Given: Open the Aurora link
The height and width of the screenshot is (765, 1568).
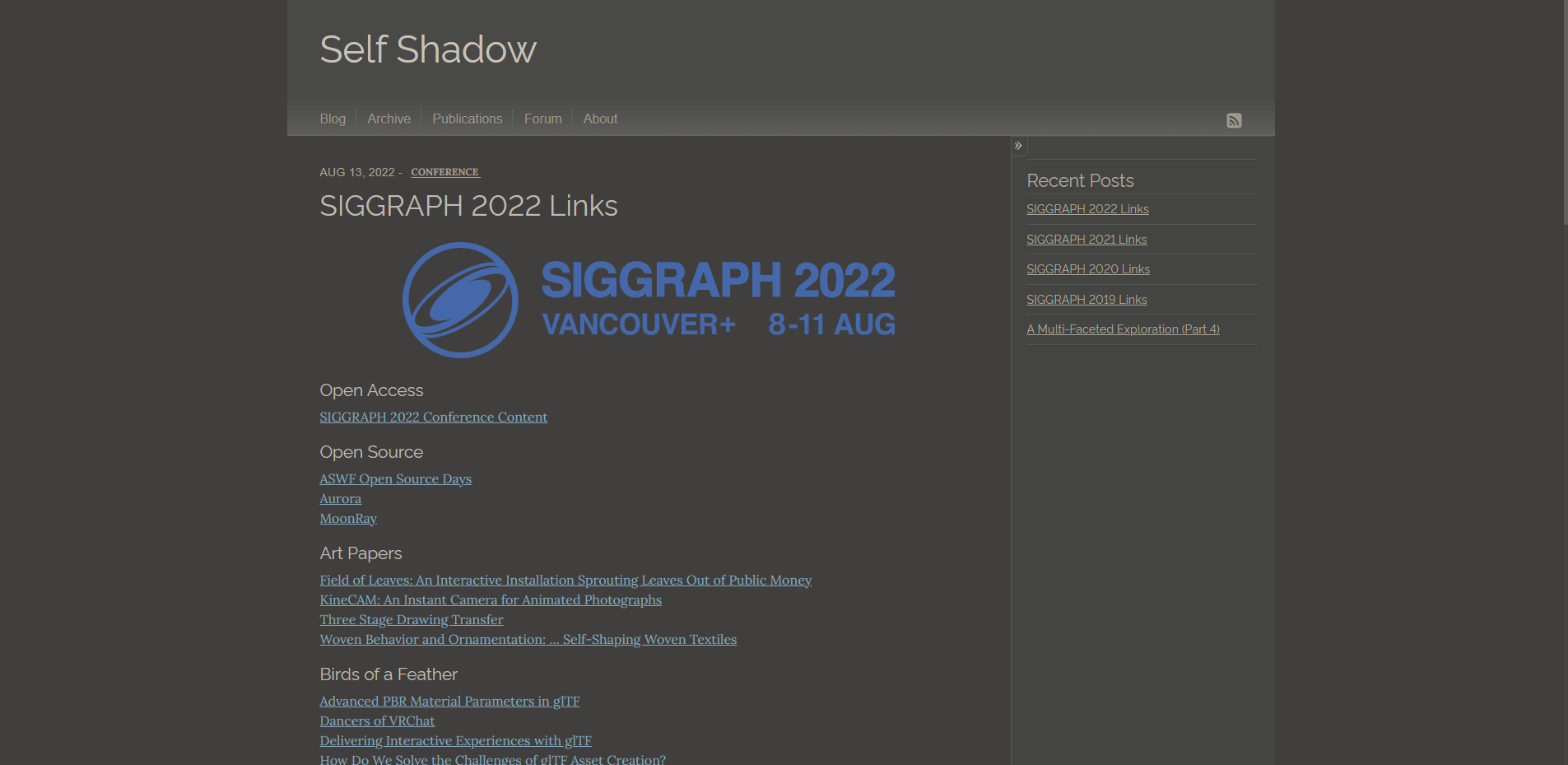Looking at the screenshot, I should click(340, 499).
